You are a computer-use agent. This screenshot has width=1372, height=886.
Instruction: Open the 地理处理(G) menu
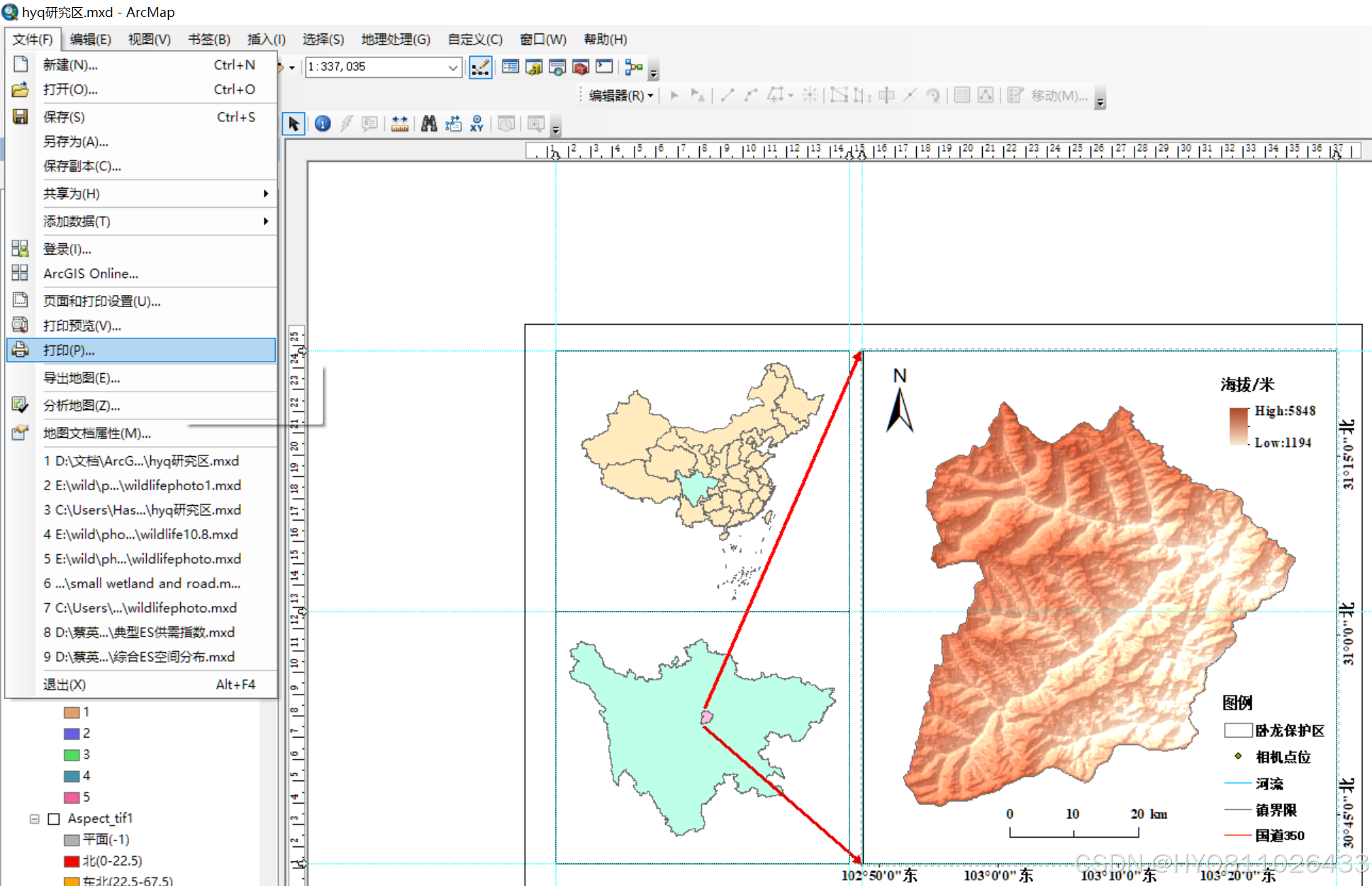click(396, 40)
